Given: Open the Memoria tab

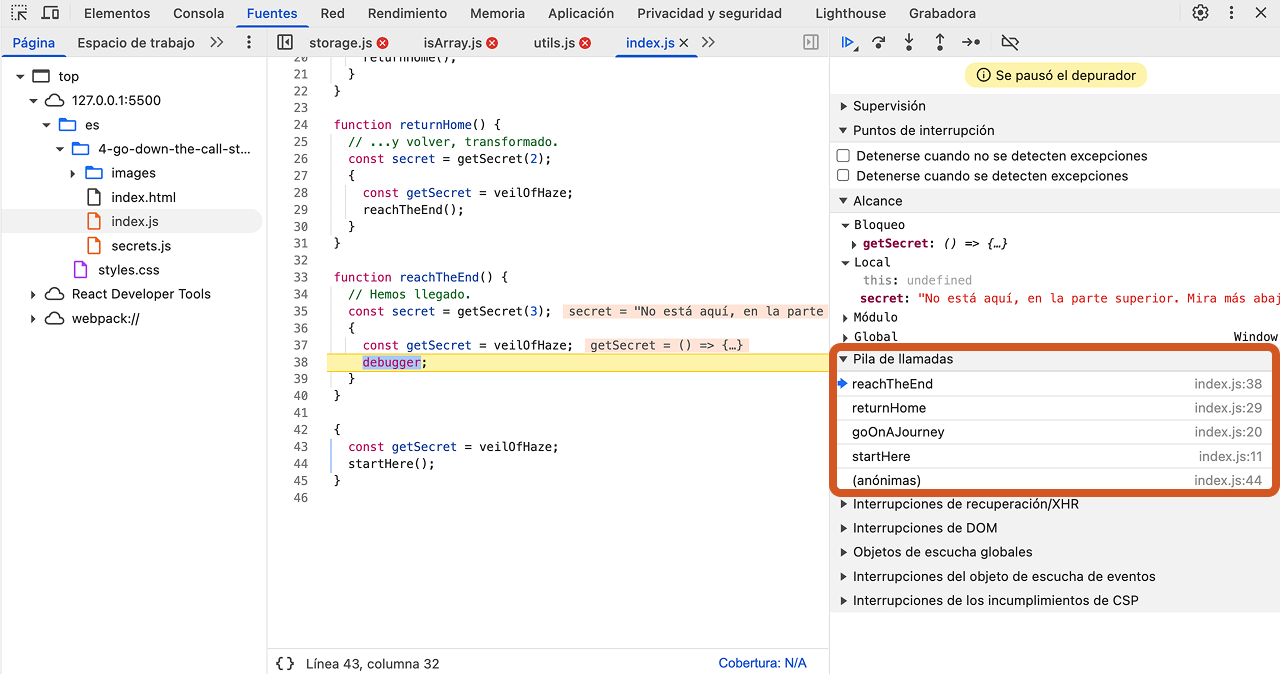Looking at the screenshot, I should coord(497,13).
